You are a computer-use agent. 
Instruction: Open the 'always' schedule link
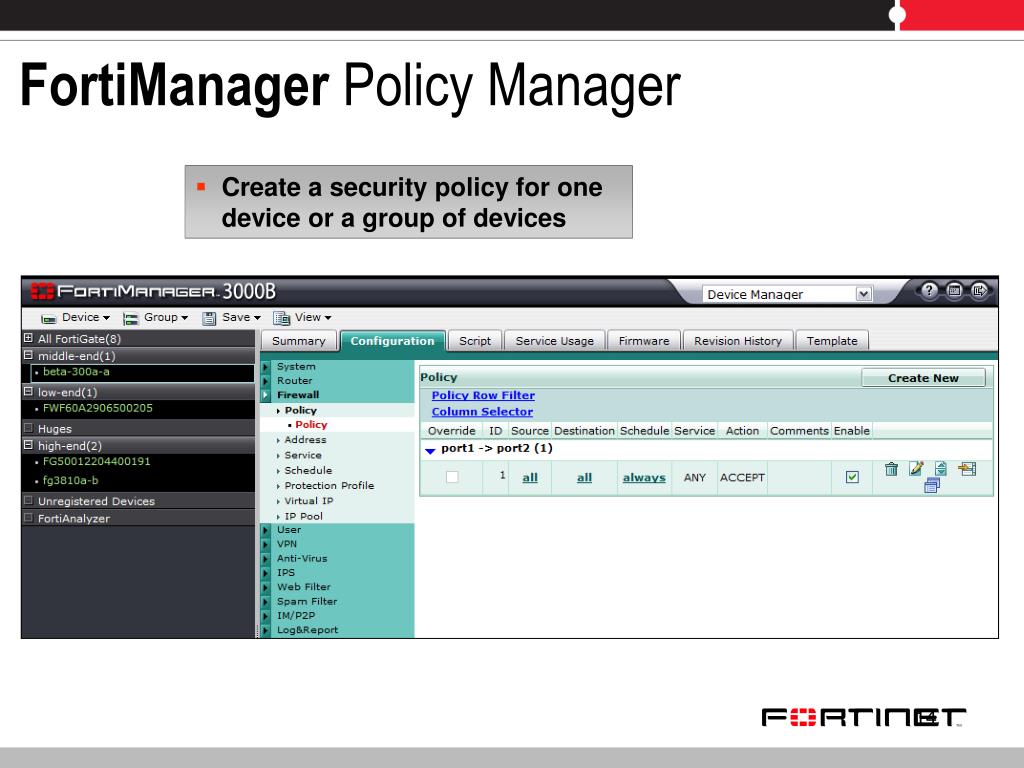pos(644,477)
